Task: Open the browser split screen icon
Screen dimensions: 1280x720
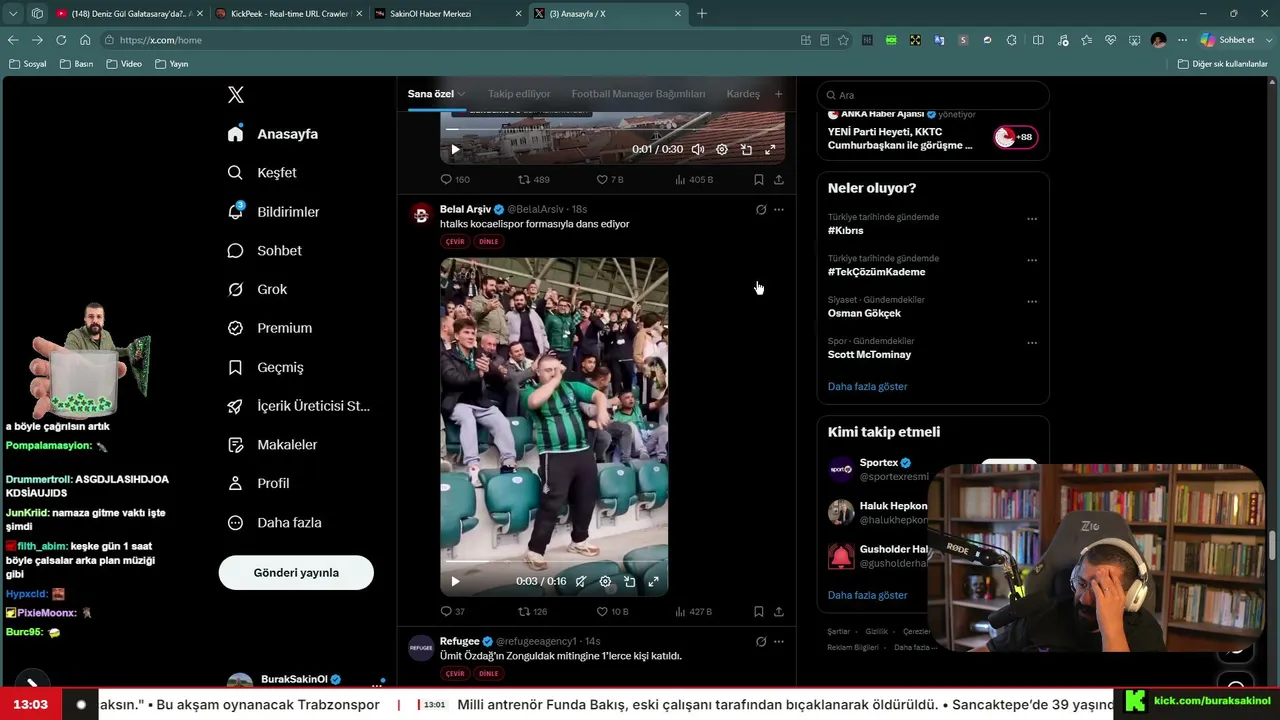Action: click(x=1037, y=40)
